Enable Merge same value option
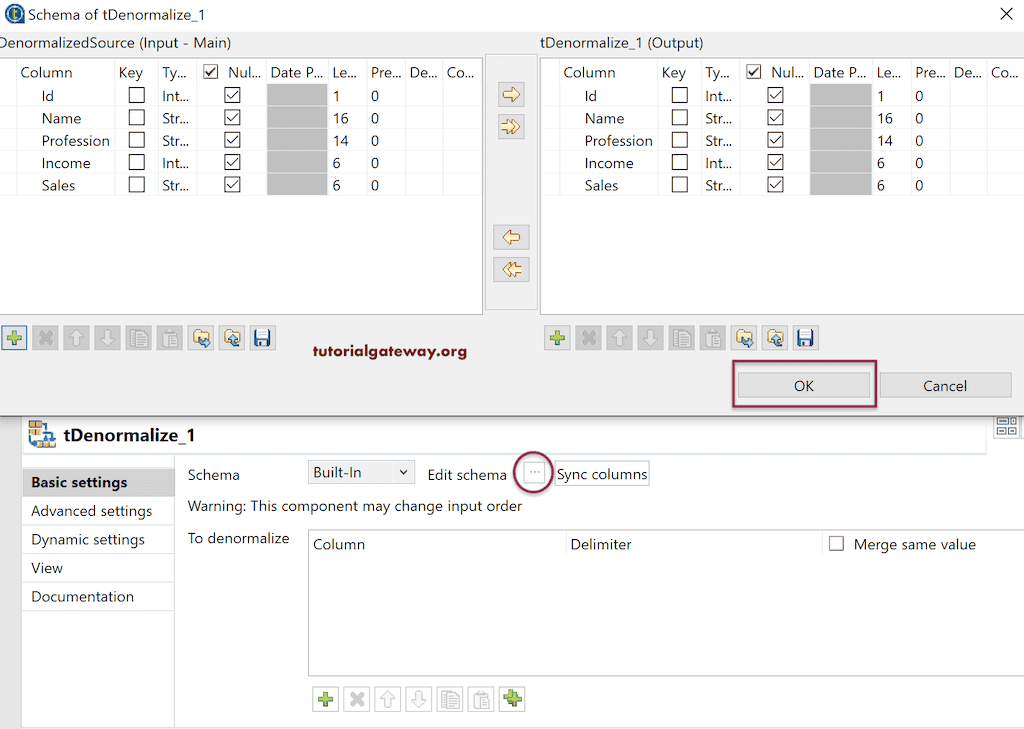The height and width of the screenshot is (729, 1024). (x=838, y=544)
